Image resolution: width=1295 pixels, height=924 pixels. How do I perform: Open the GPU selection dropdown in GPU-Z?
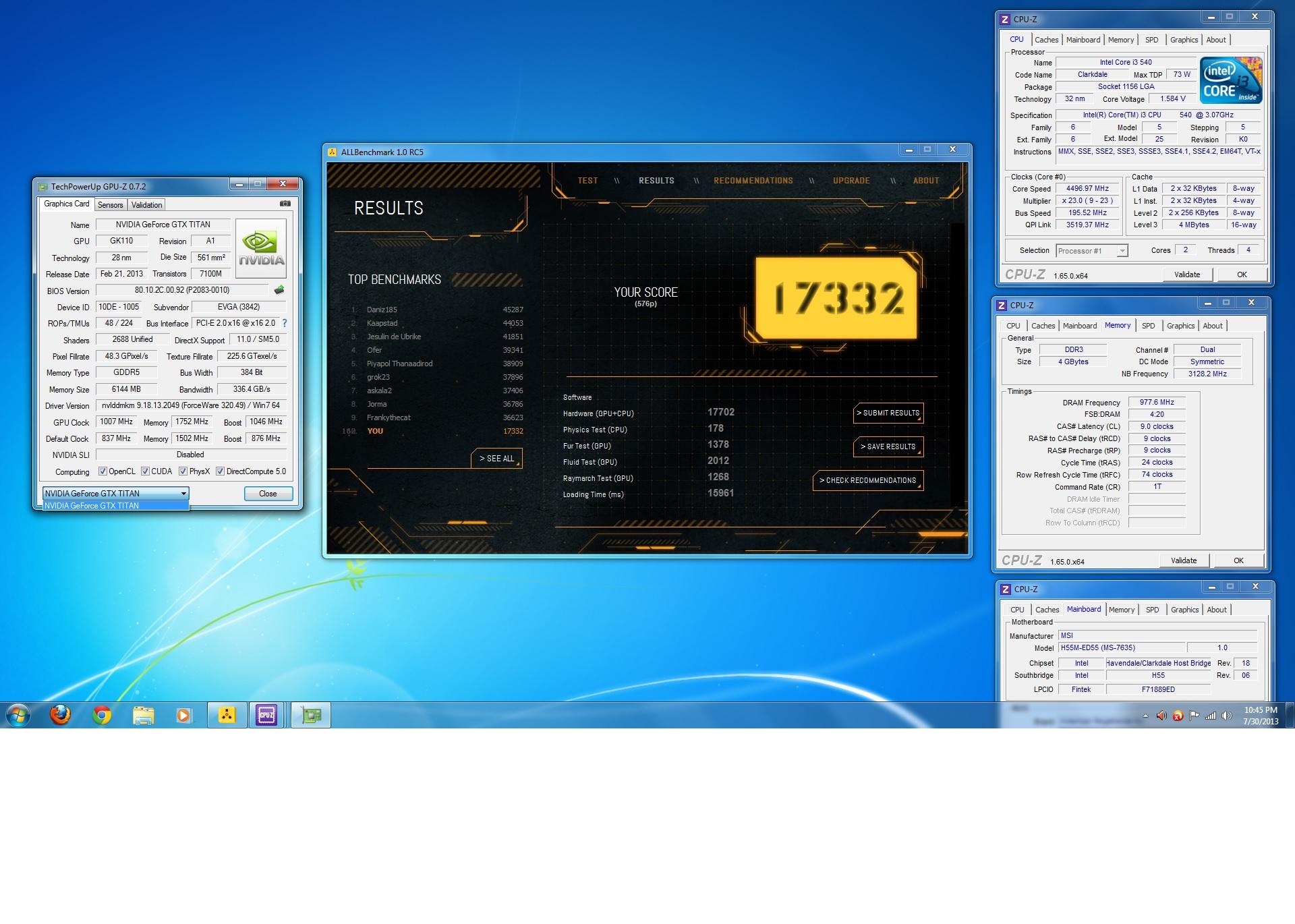[115, 493]
